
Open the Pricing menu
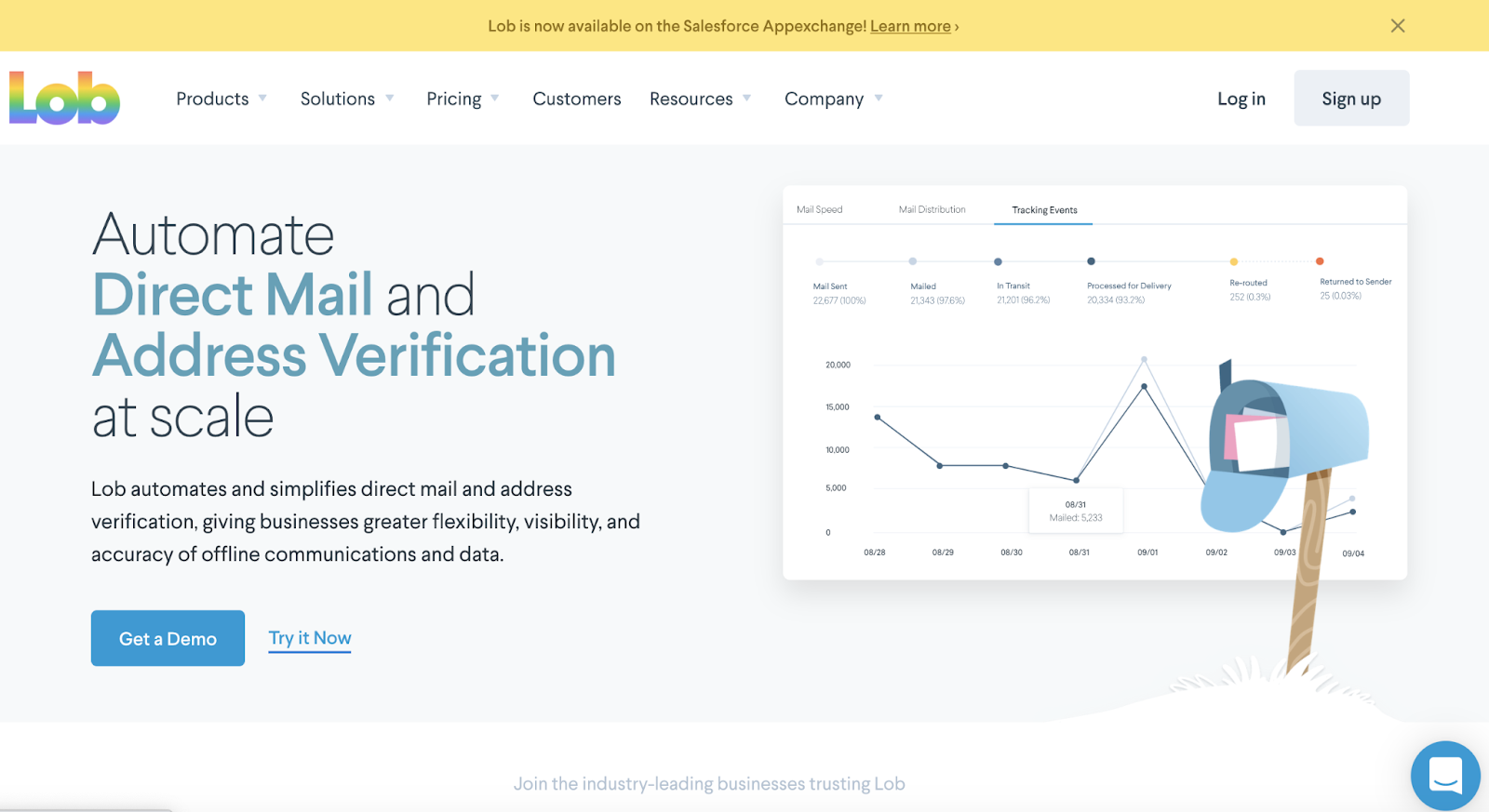click(x=454, y=99)
